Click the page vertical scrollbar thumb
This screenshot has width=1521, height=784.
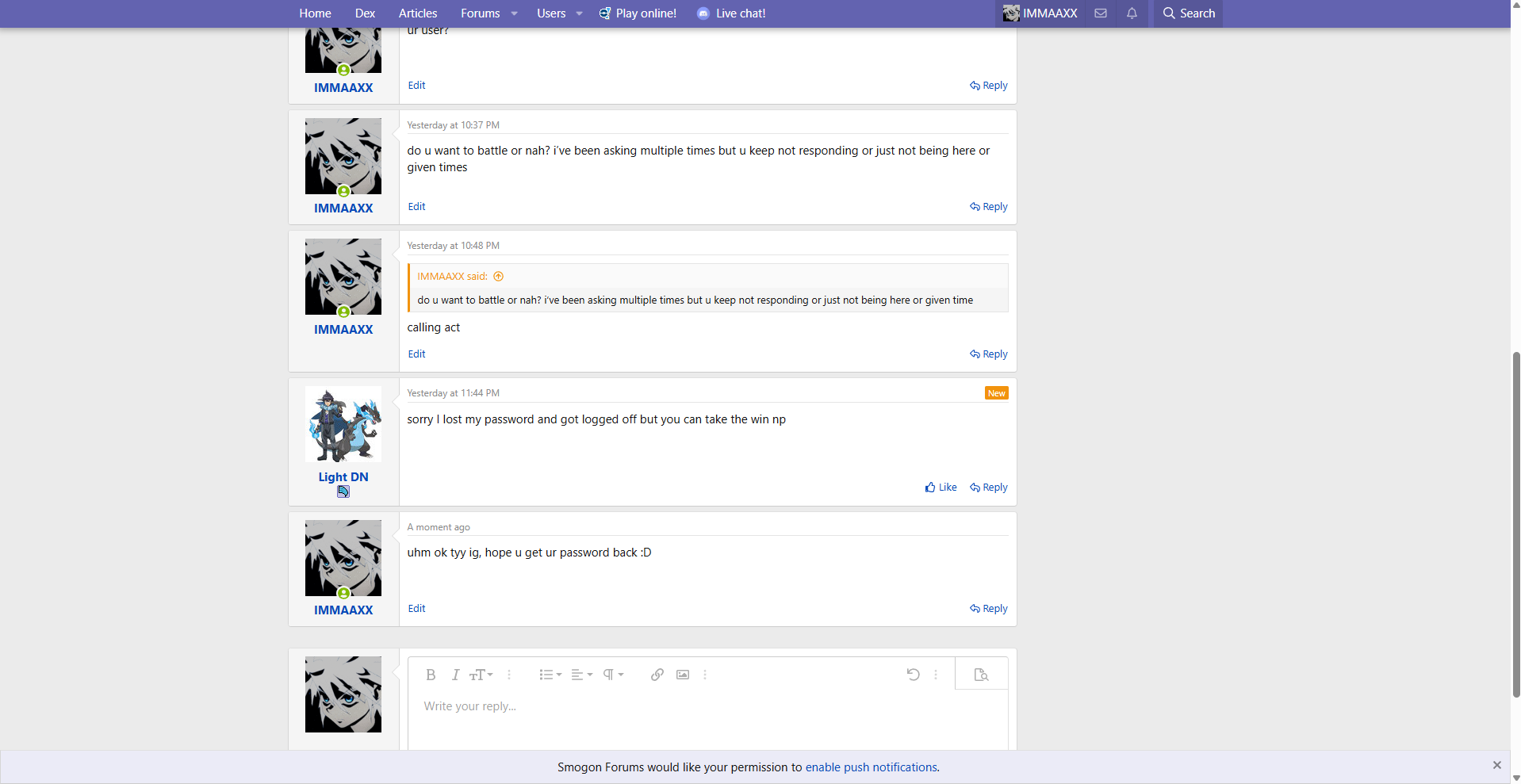1516,523
